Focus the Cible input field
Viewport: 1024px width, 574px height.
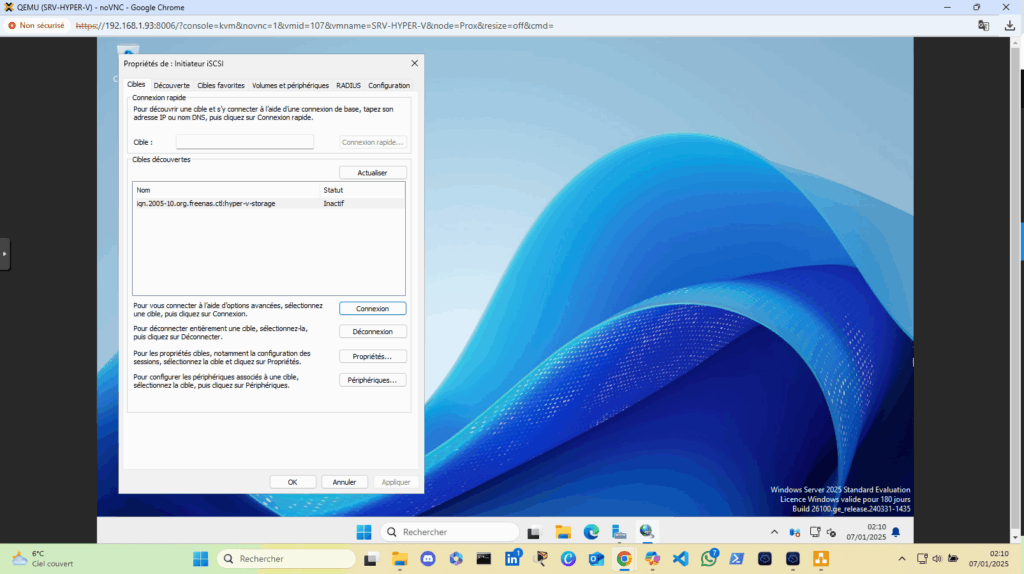tap(245, 142)
